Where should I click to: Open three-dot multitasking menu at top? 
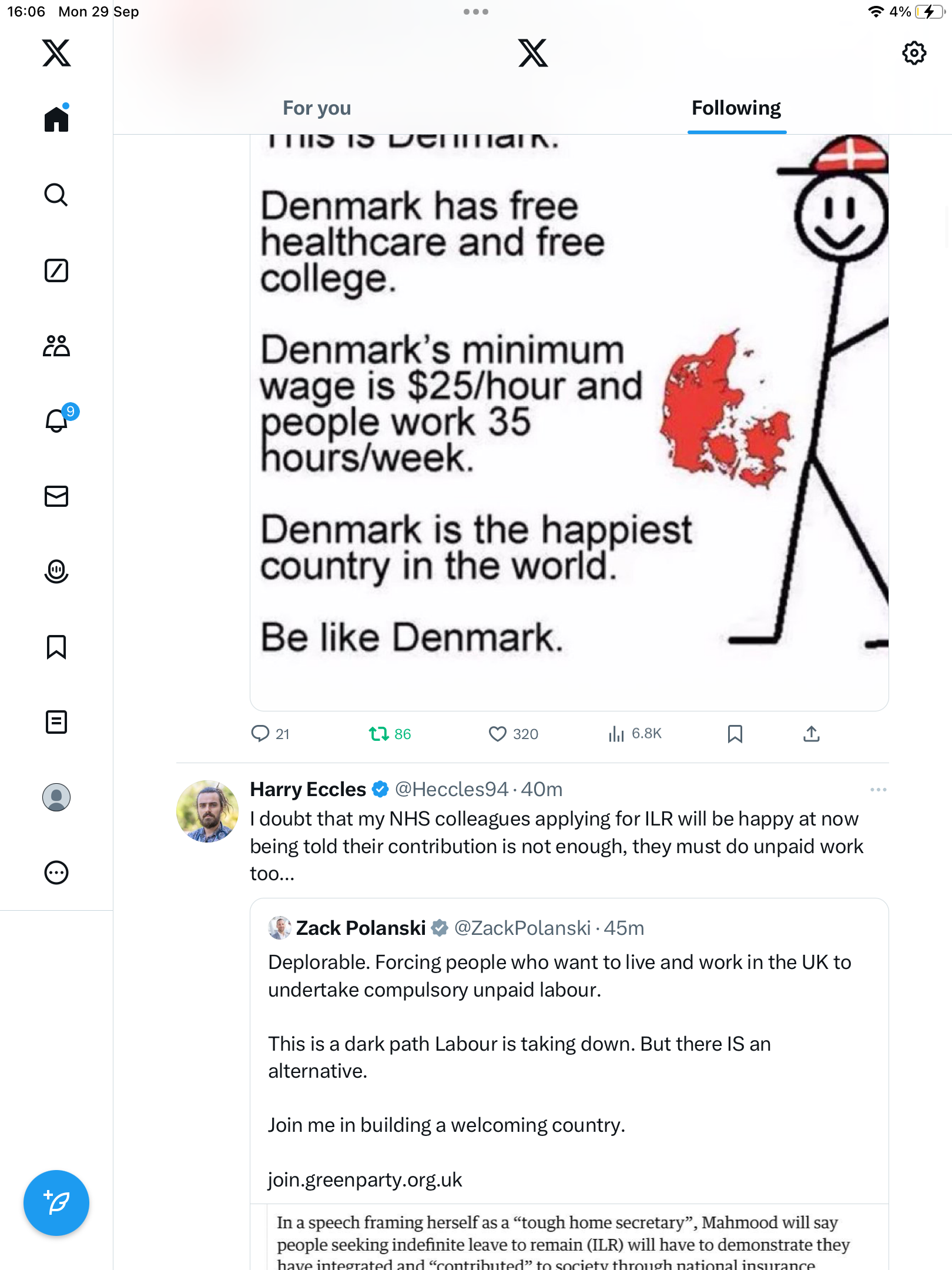click(x=475, y=12)
